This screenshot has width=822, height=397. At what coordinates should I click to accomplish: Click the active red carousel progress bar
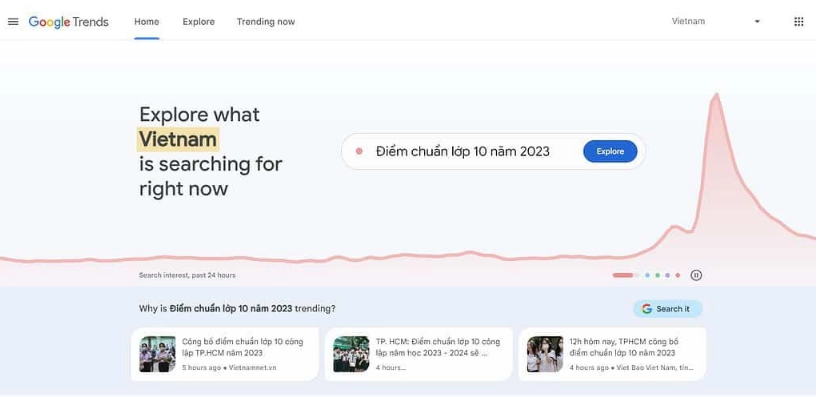623,275
